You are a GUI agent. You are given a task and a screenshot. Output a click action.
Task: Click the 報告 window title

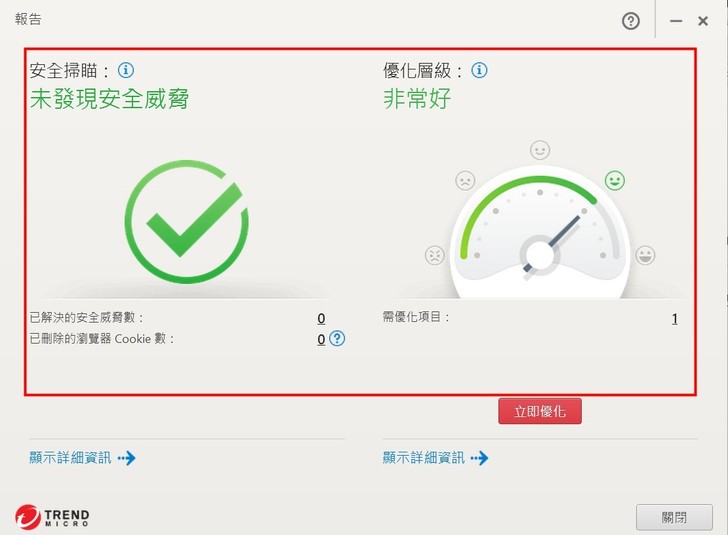pos(28,19)
